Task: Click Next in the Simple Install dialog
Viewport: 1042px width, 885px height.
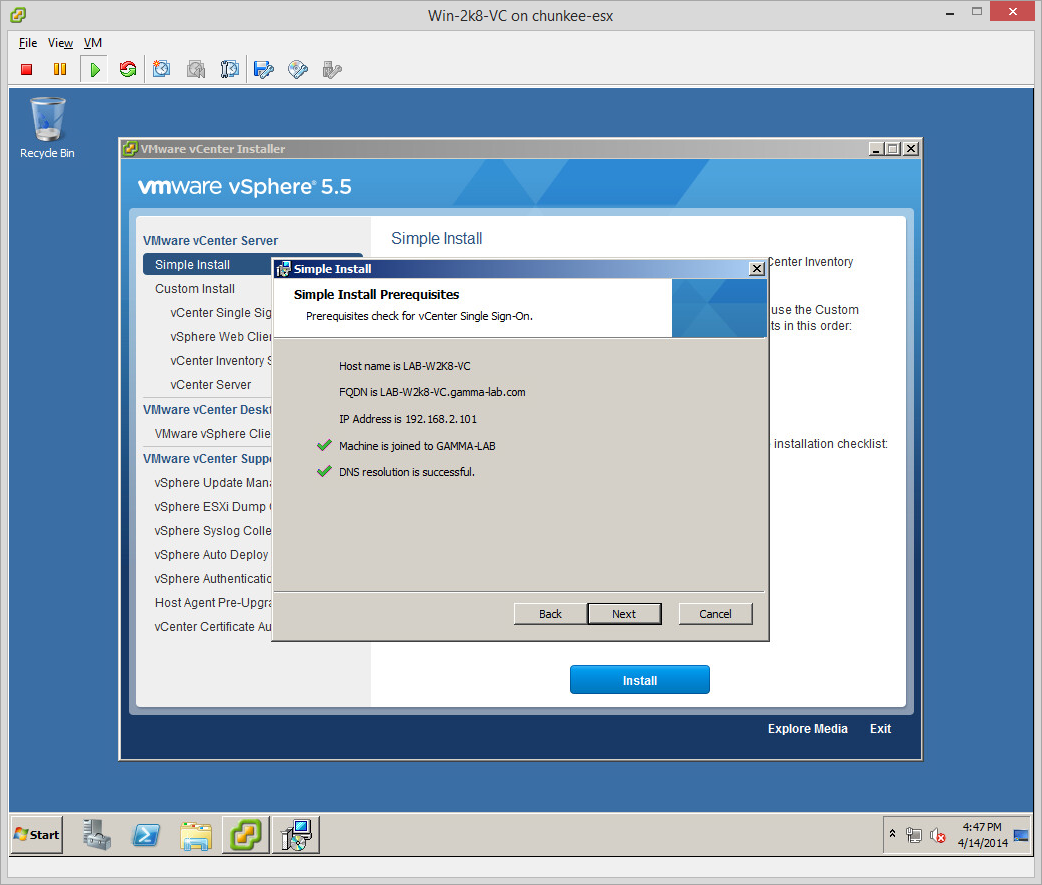Action: (x=624, y=614)
